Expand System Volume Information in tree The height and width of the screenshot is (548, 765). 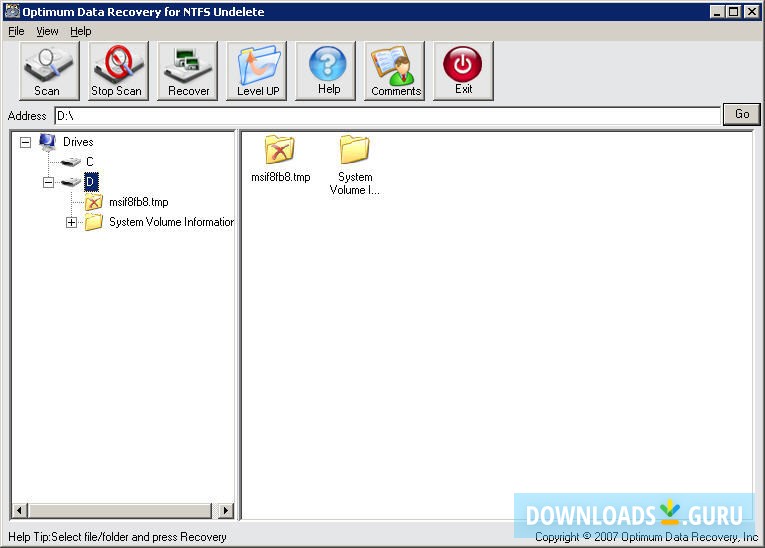tap(71, 223)
